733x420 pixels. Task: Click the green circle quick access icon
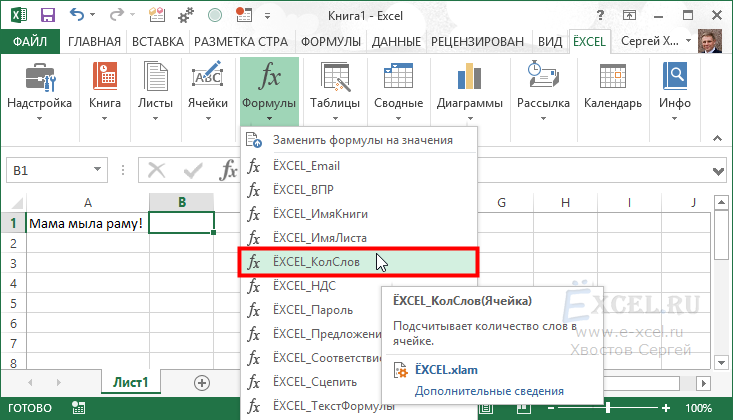pyautogui.click(x=215, y=15)
